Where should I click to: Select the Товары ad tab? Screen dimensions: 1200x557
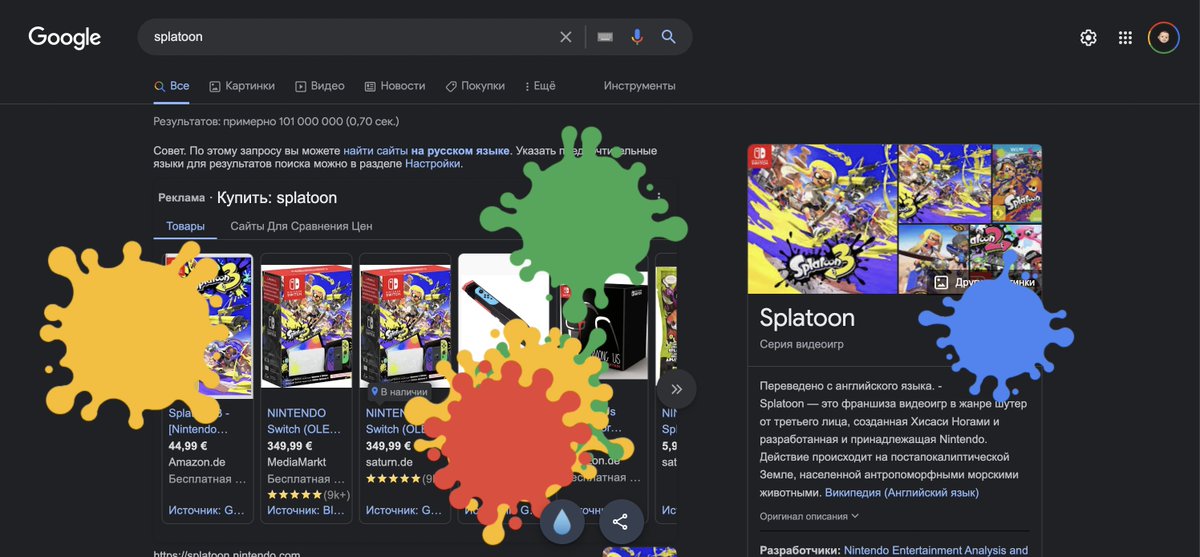click(185, 226)
